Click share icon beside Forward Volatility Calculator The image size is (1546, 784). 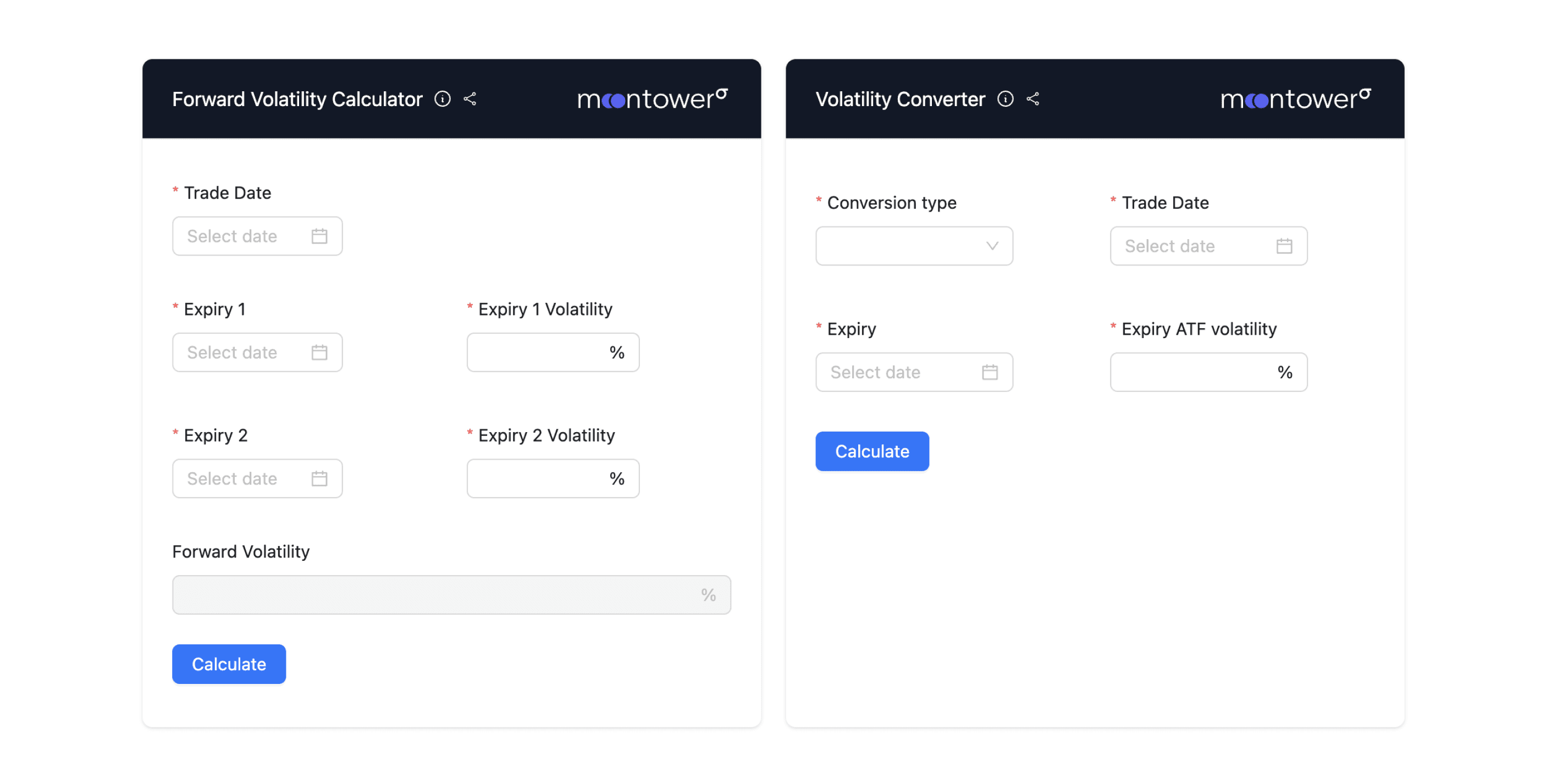tap(470, 99)
